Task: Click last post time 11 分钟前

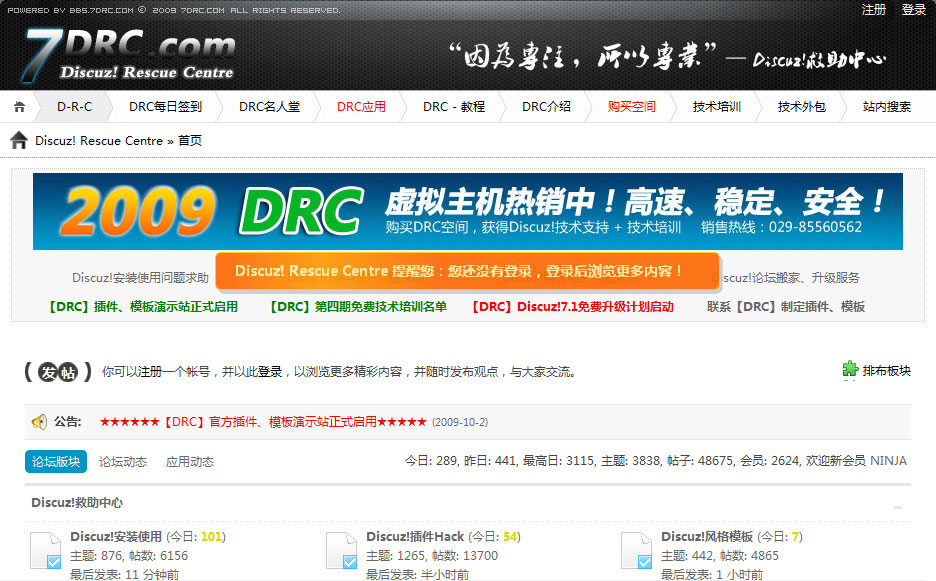Action: (x=152, y=574)
